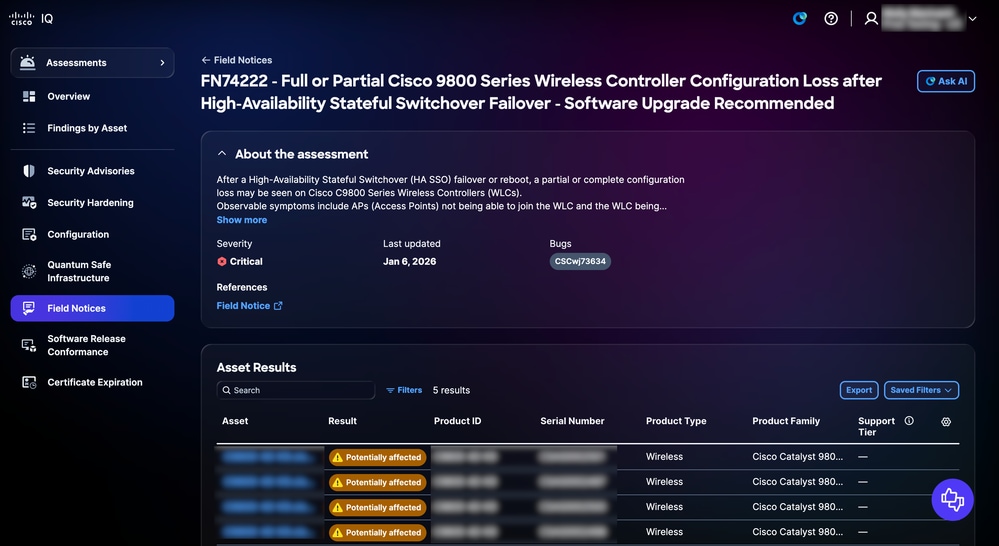Image resolution: width=999 pixels, height=546 pixels.
Task: Select Certificate Expiration in sidebar
Action: tap(92, 382)
